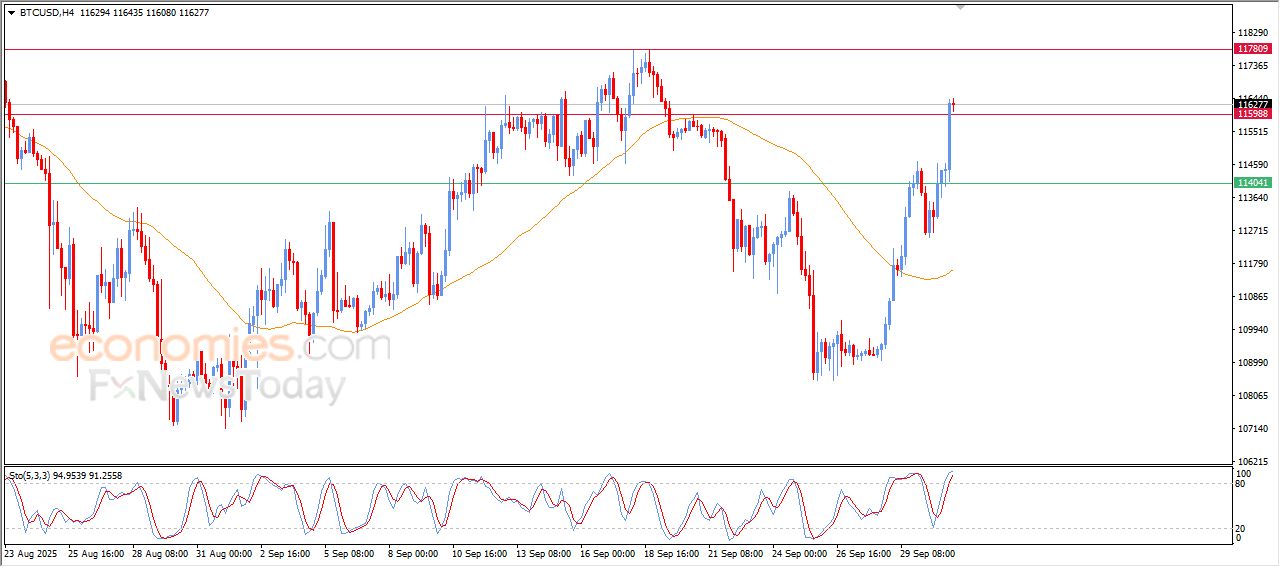The width and height of the screenshot is (1280, 567).
Task: Click the green 114041 price tag
Action: [1252, 183]
